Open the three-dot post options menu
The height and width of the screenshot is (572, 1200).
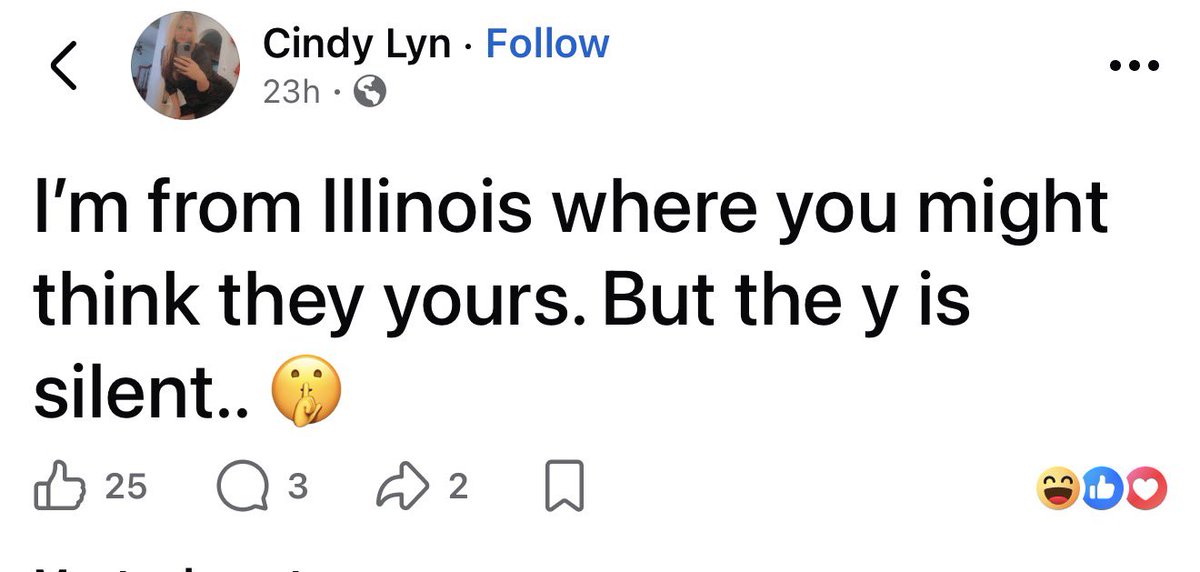[1136, 67]
